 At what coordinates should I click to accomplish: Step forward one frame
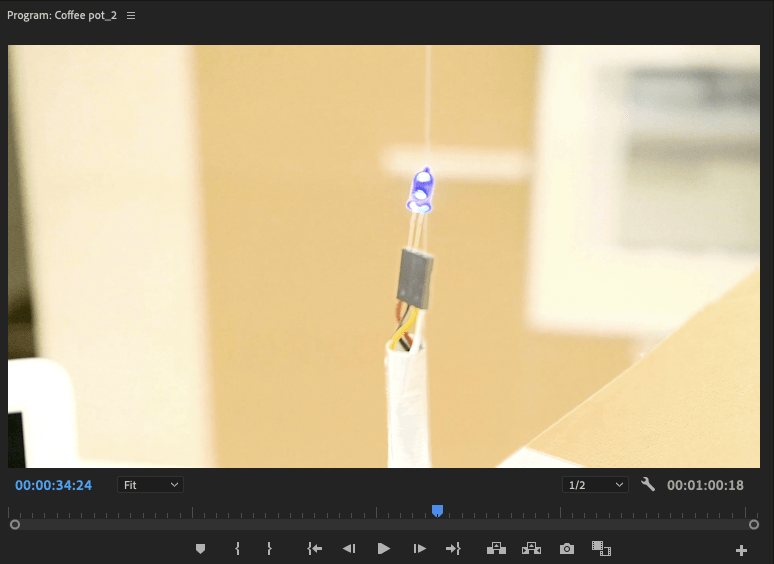[419, 549]
